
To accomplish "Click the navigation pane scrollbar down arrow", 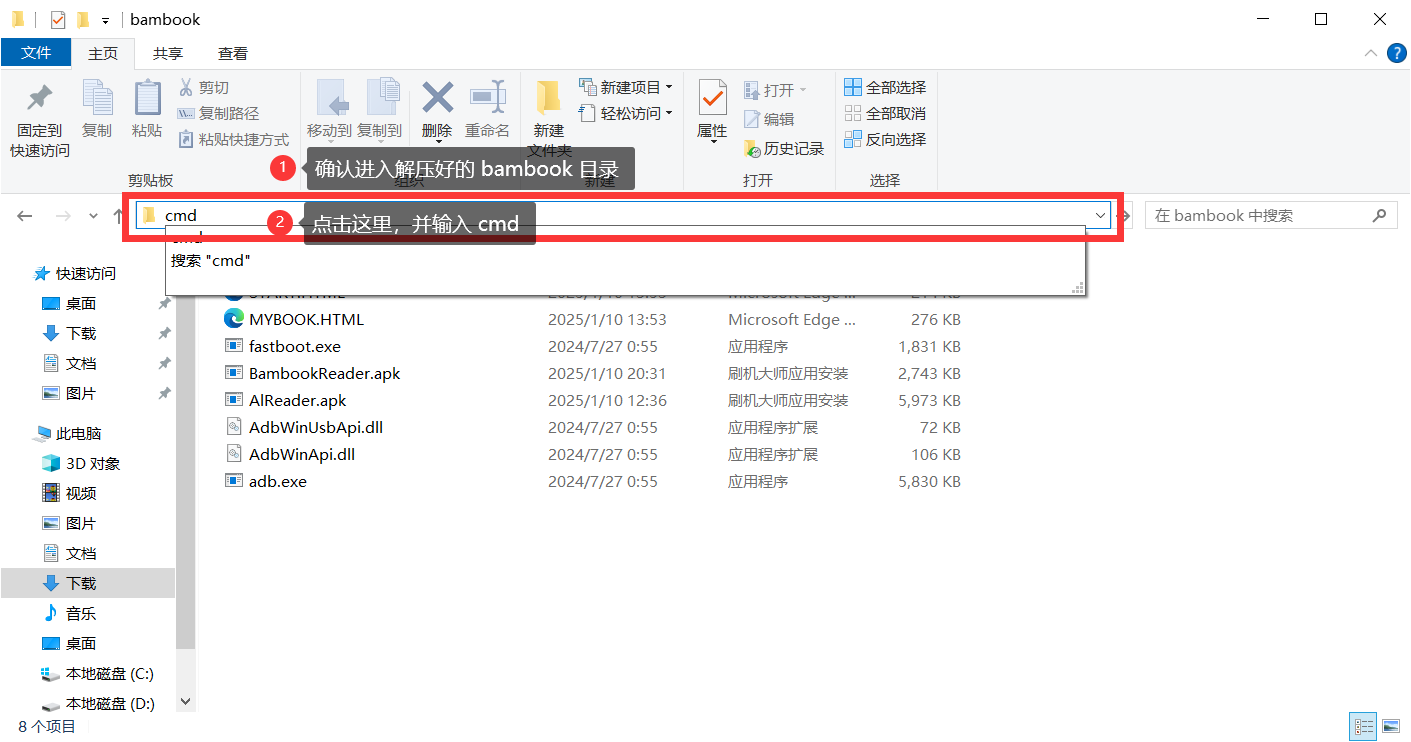I will click(185, 703).
